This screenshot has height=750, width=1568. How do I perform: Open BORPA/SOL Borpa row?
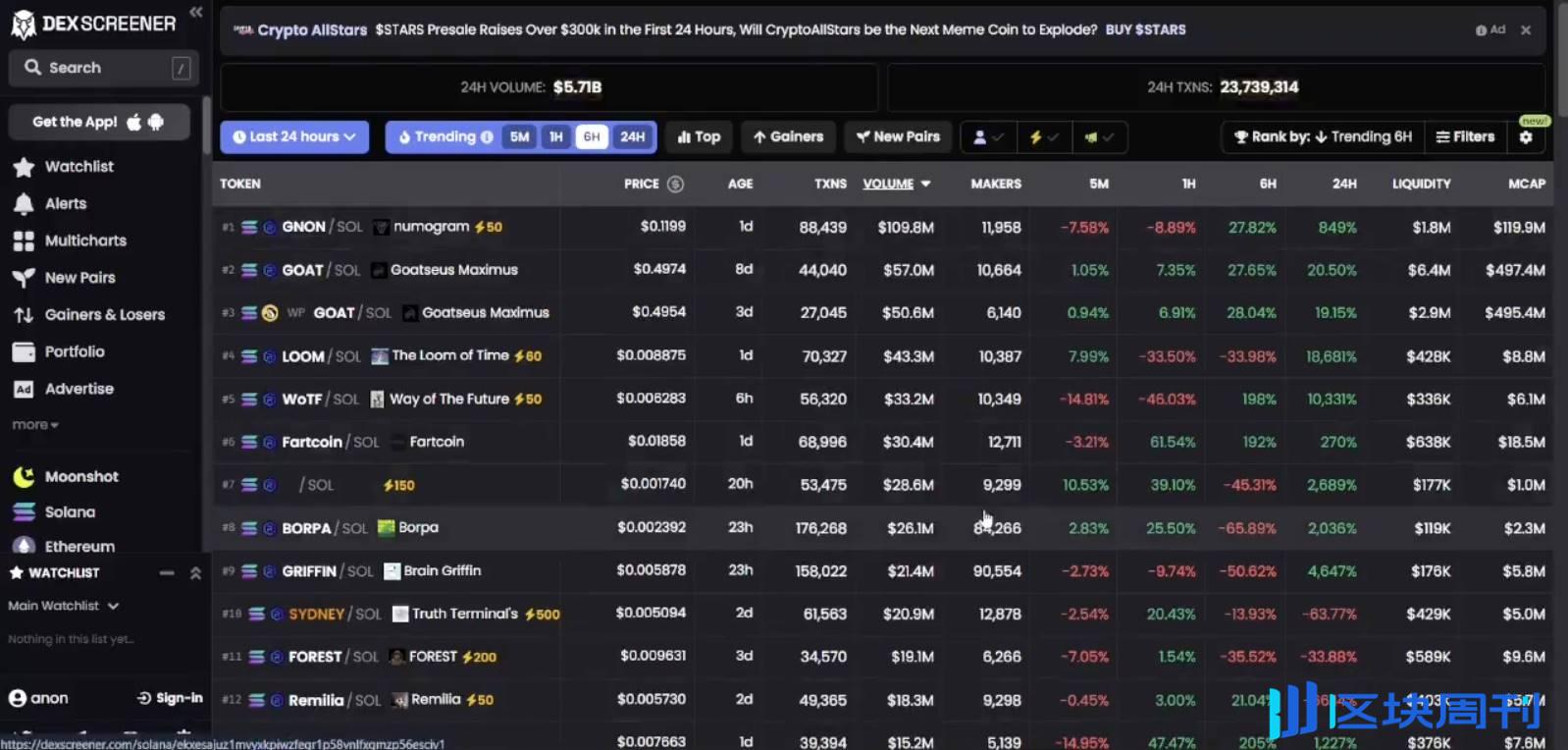tap(882, 528)
